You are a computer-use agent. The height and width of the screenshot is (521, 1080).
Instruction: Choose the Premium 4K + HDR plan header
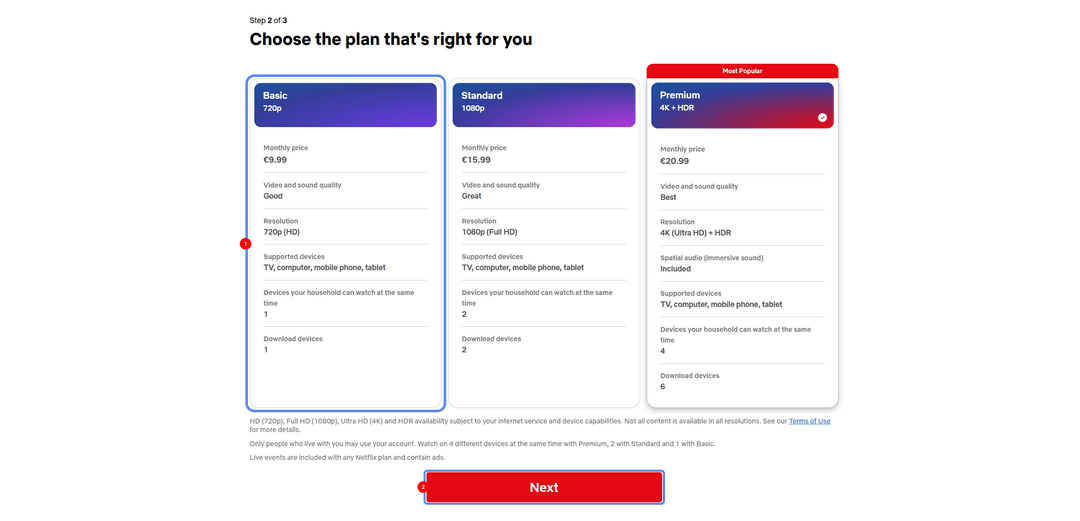pyautogui.click(x=742, y=105)
